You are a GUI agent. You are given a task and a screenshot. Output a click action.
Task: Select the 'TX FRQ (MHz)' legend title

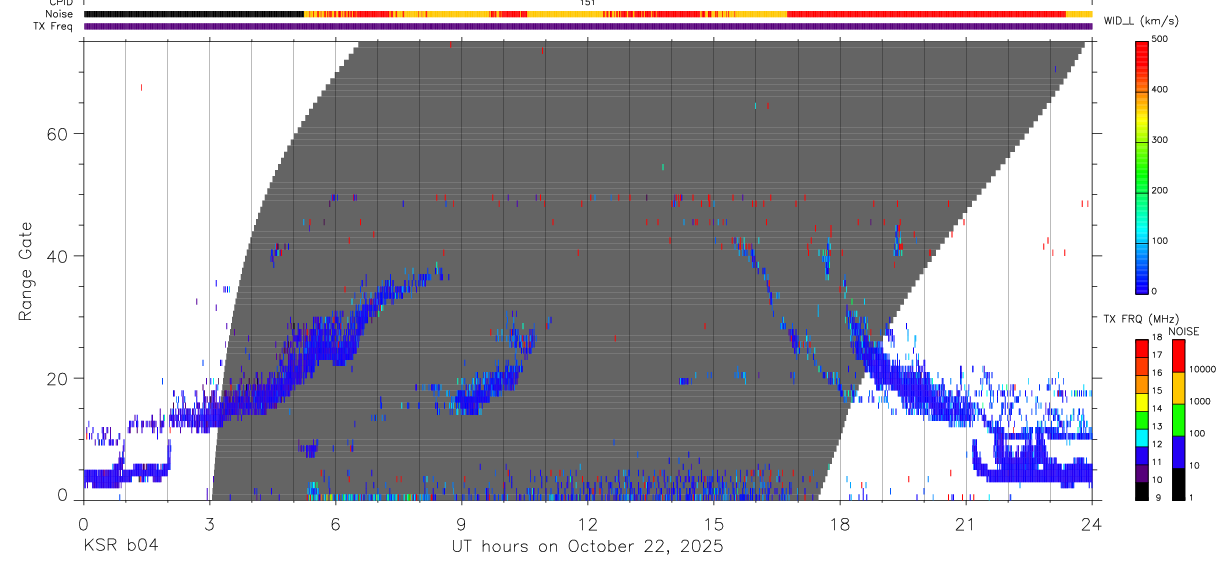[1143, 320]
